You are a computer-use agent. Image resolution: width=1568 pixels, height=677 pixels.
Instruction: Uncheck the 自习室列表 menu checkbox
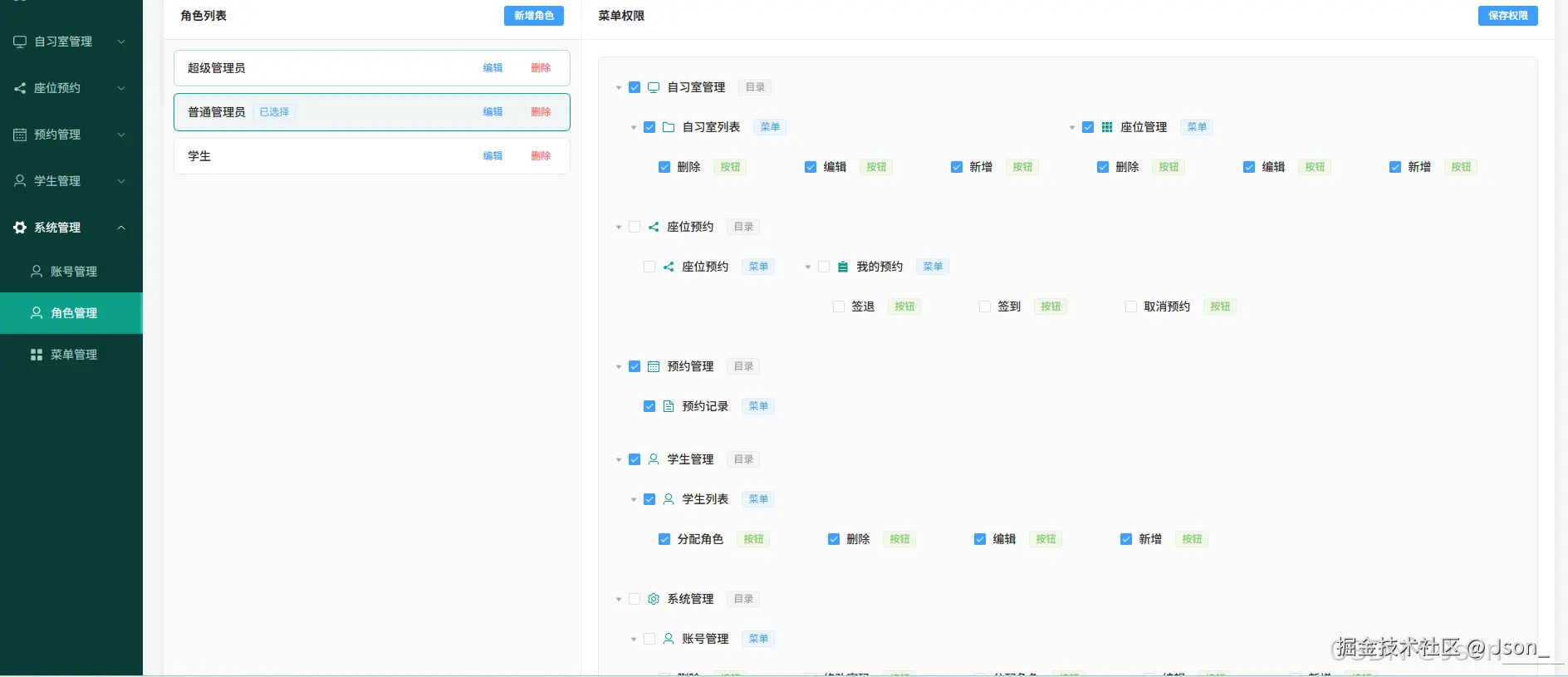click(649, 127)
